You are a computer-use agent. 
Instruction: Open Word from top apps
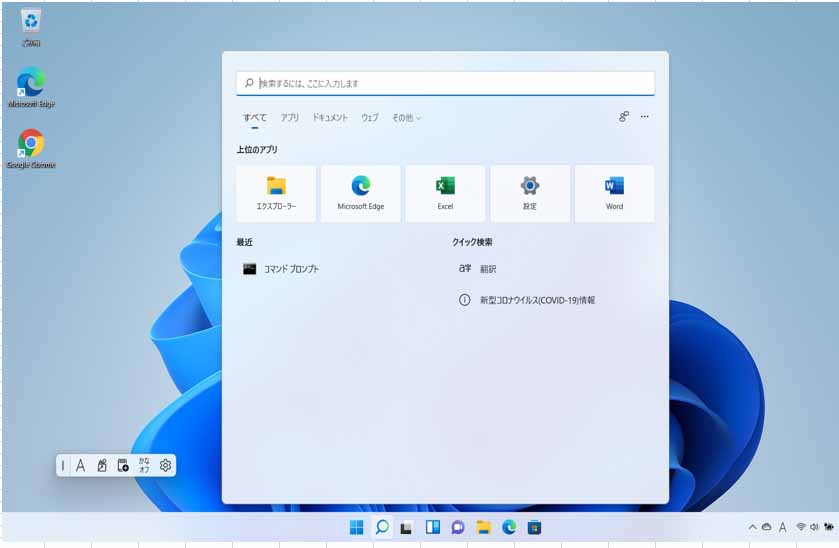614,193
